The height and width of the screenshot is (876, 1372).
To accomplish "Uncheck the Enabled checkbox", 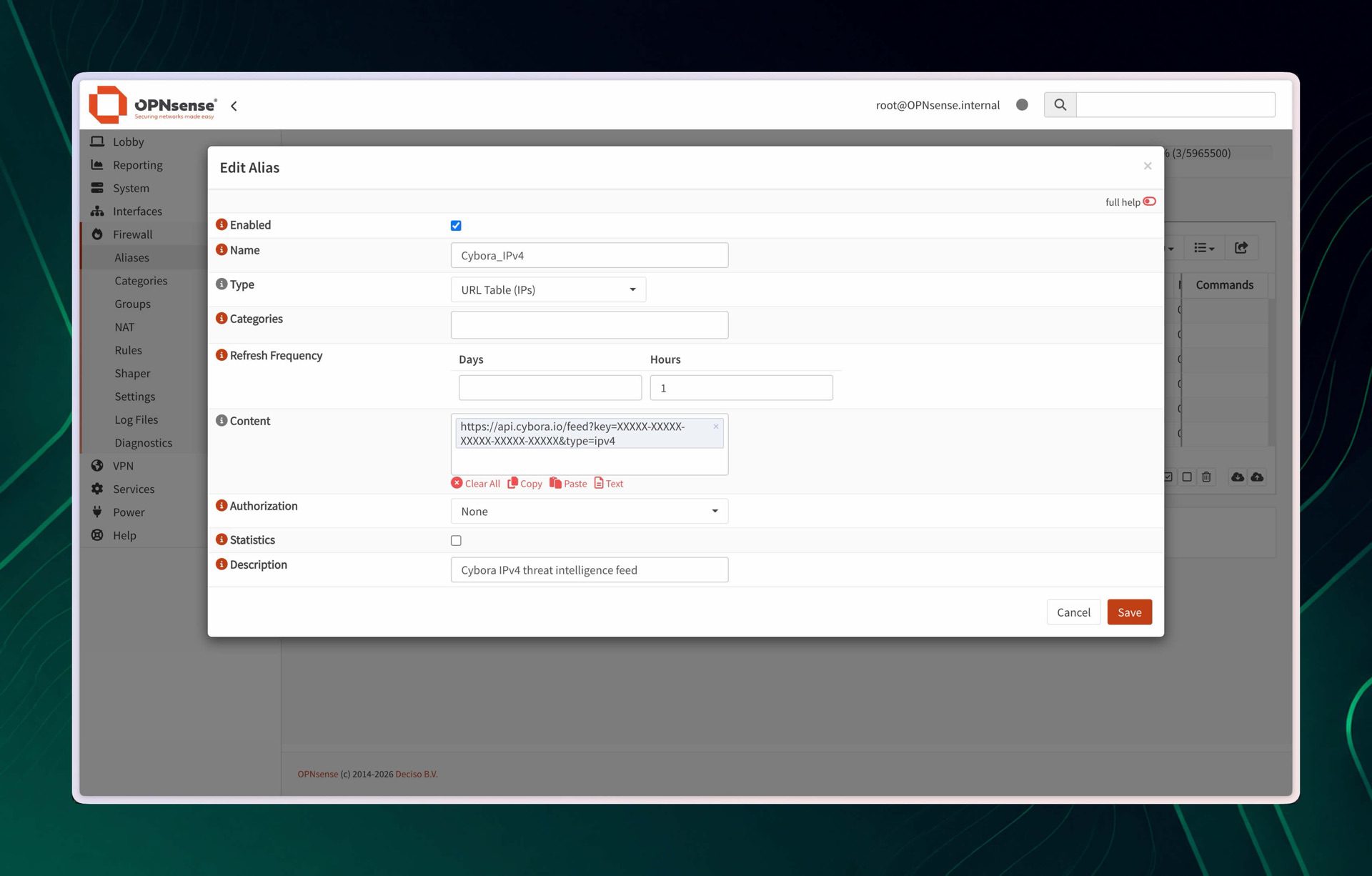I will click(456, 226).
